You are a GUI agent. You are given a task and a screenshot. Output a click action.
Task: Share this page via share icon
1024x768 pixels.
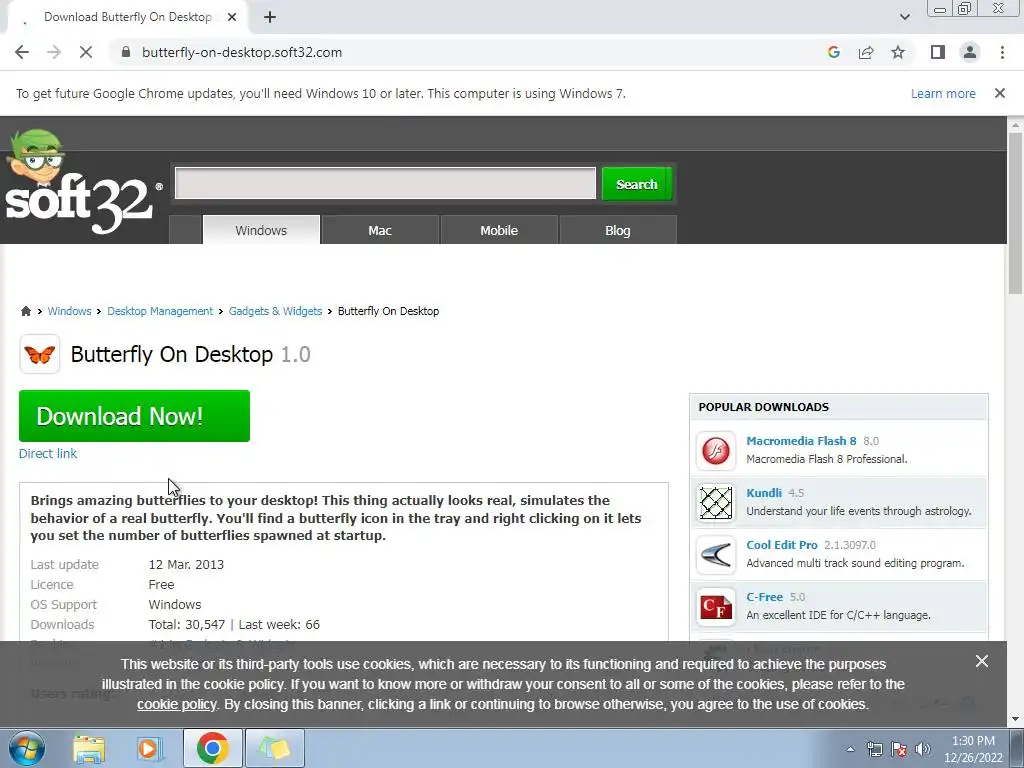tap(866, 52)
